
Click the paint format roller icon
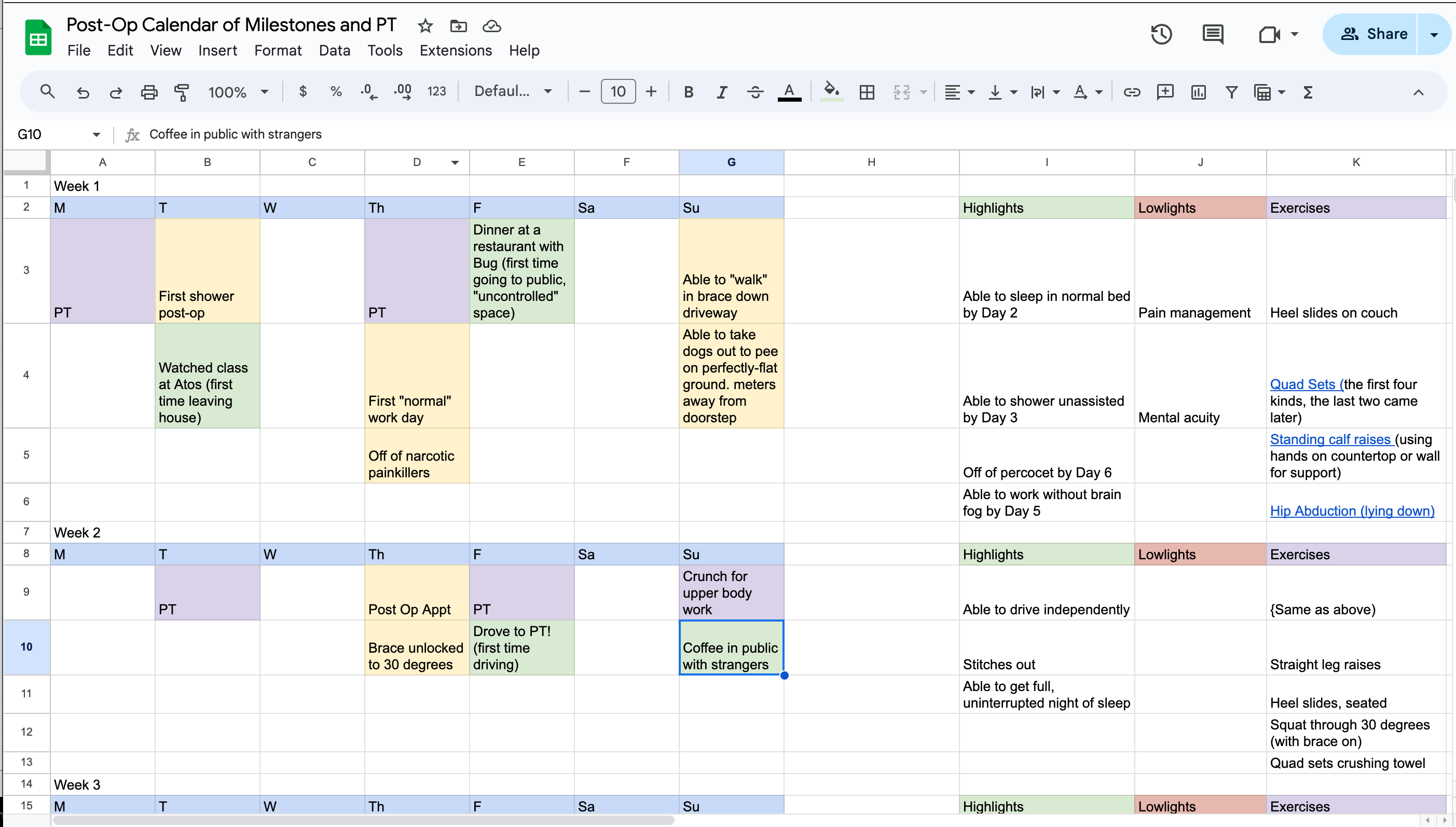(182, 92)
